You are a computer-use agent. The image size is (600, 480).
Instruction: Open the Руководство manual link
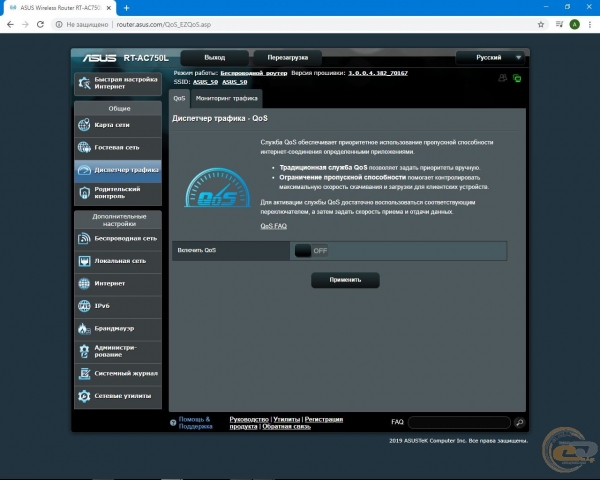tap(249, 419)
